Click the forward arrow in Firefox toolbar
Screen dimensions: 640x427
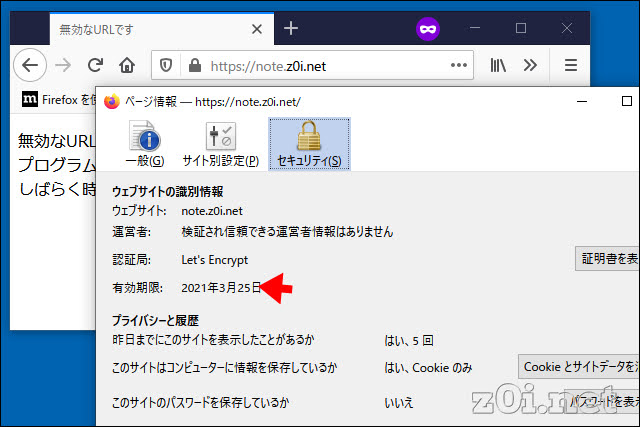tap(63, 65)
